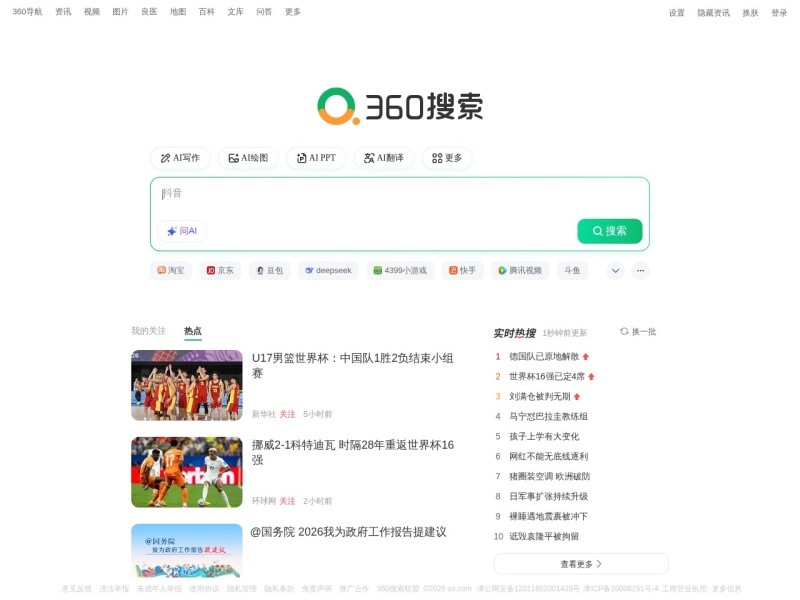Open 百科 in top menu
This screenshot has height=600, width=800.
(207, 12)
